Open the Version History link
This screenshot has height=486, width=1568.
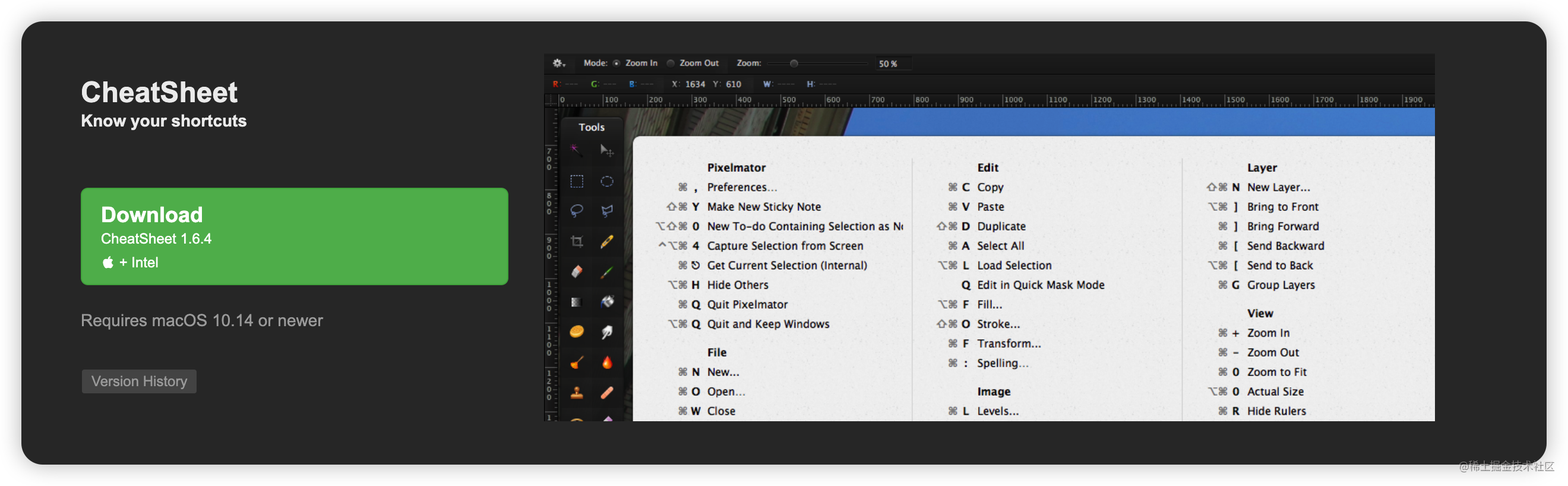pyautogui.click(x=139, y=381)
